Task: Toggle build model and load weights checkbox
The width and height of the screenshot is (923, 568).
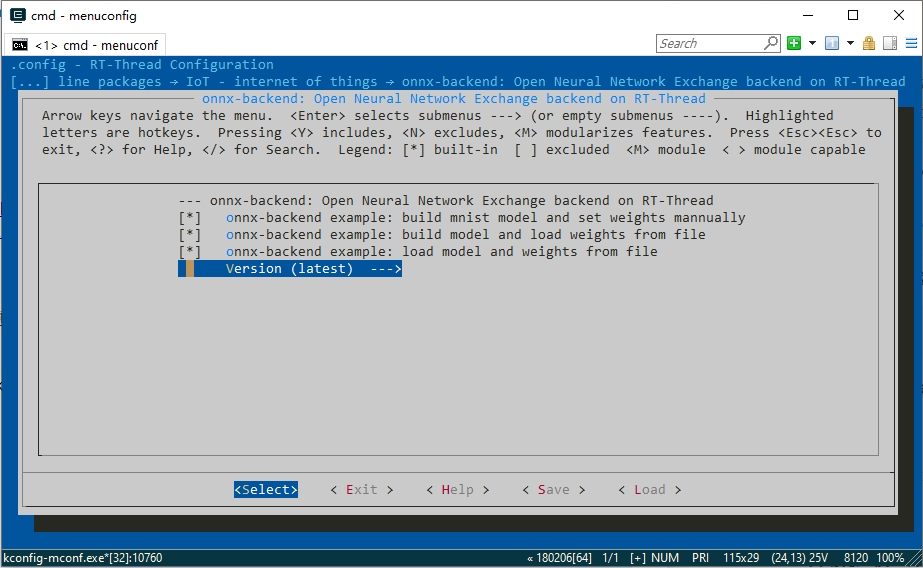Action: click(x=190, y=234)
